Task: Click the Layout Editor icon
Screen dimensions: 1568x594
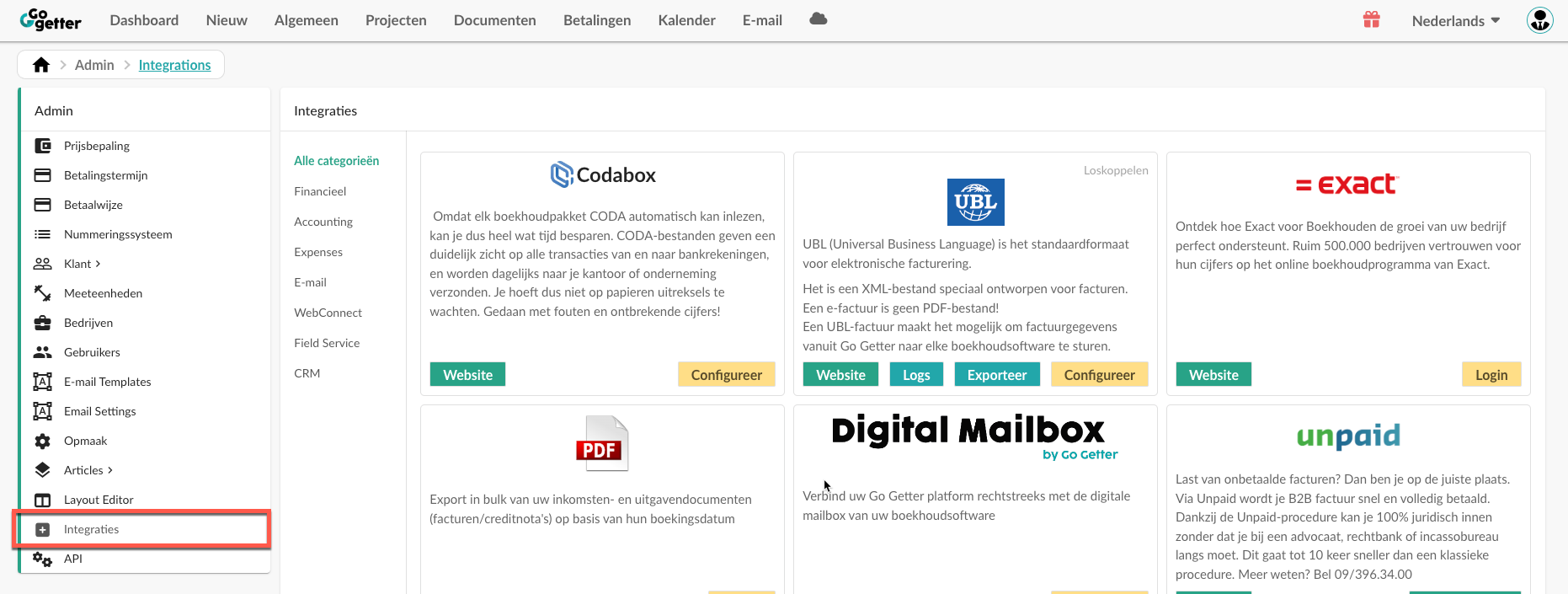Action: [x=42, y=500]
